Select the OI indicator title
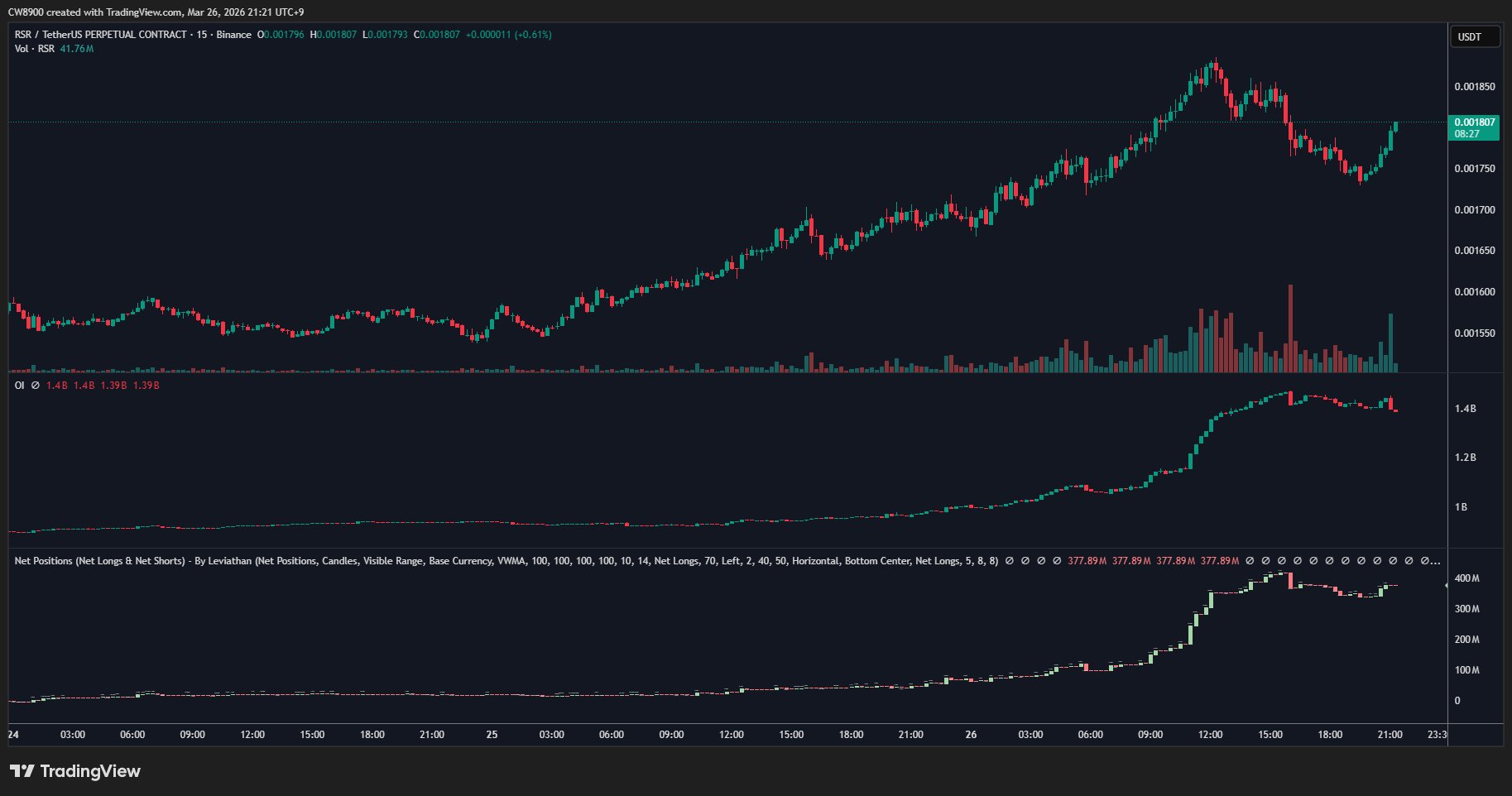Image resolution: width=1512 pixels, height=796 pixels. [20, 386]
